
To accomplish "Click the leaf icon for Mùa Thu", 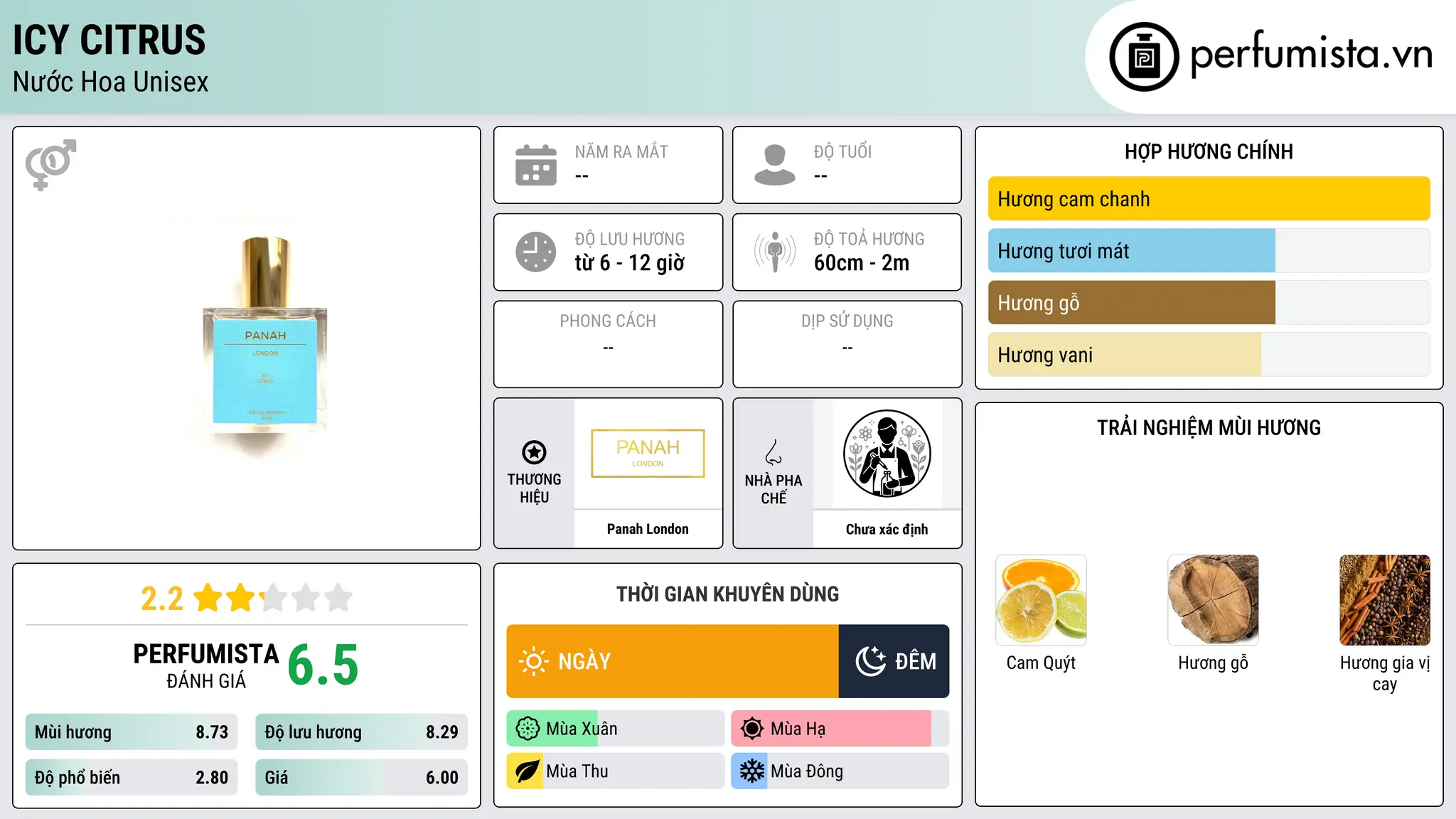I will [527, 771].
